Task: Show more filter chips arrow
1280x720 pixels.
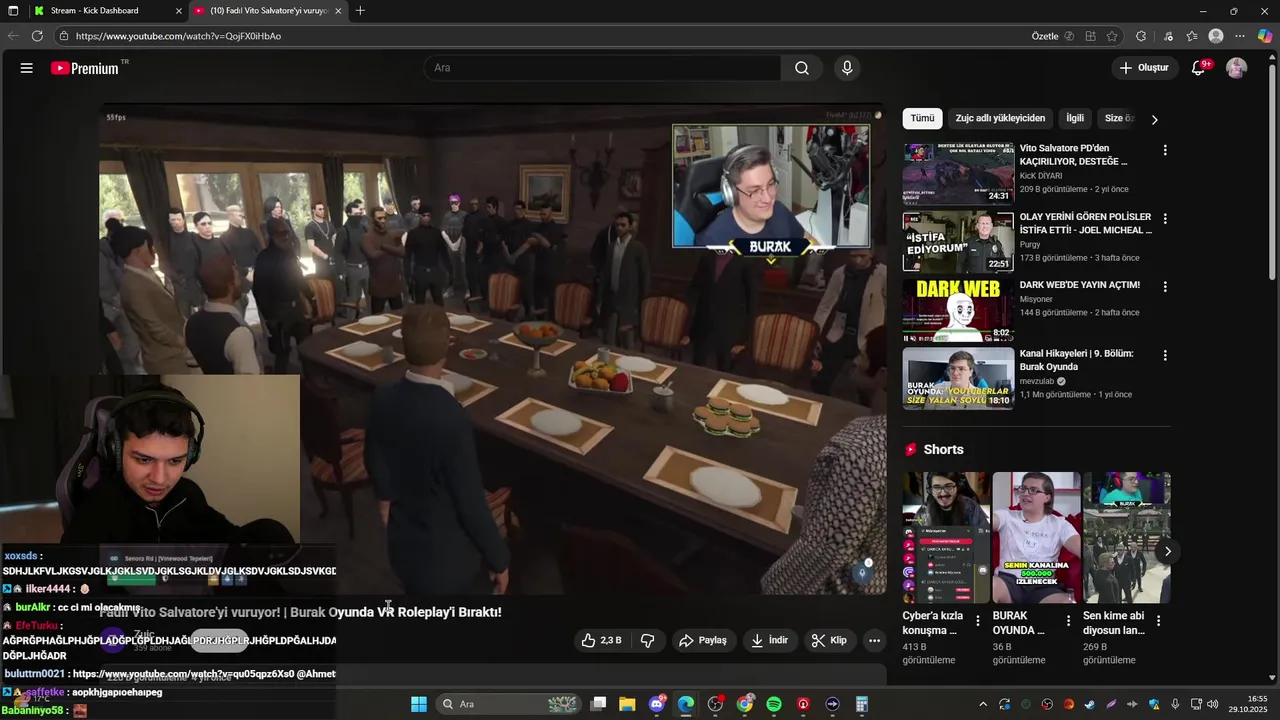Action: coord(1154,119)
